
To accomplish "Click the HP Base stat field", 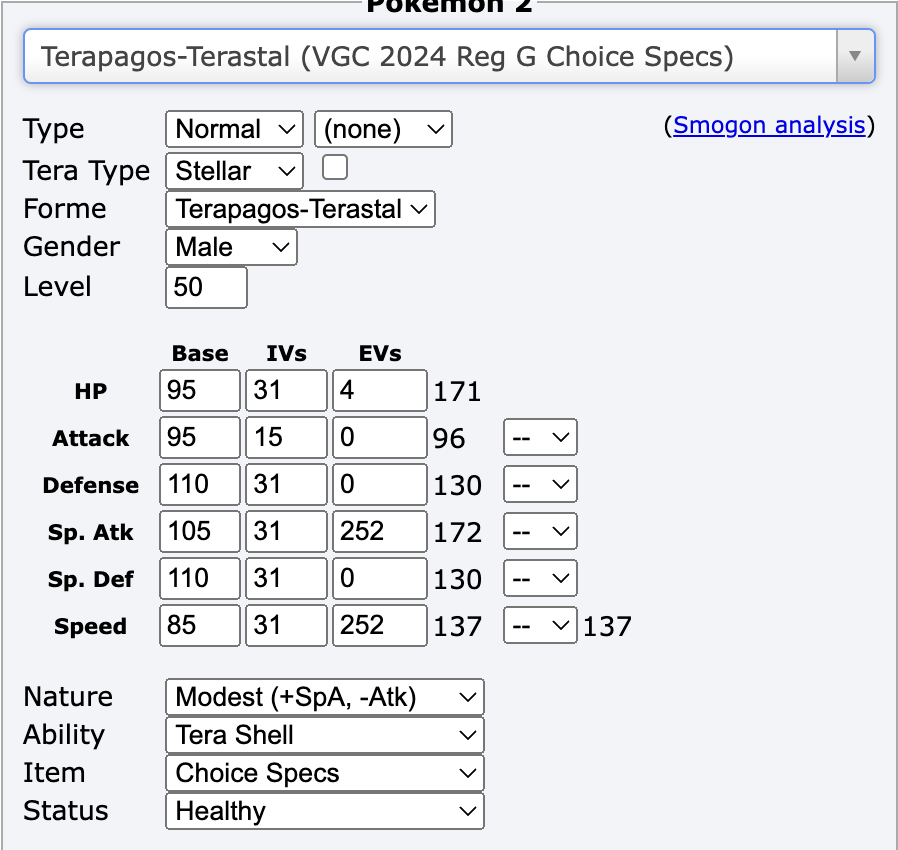I will tap(200, 390).
